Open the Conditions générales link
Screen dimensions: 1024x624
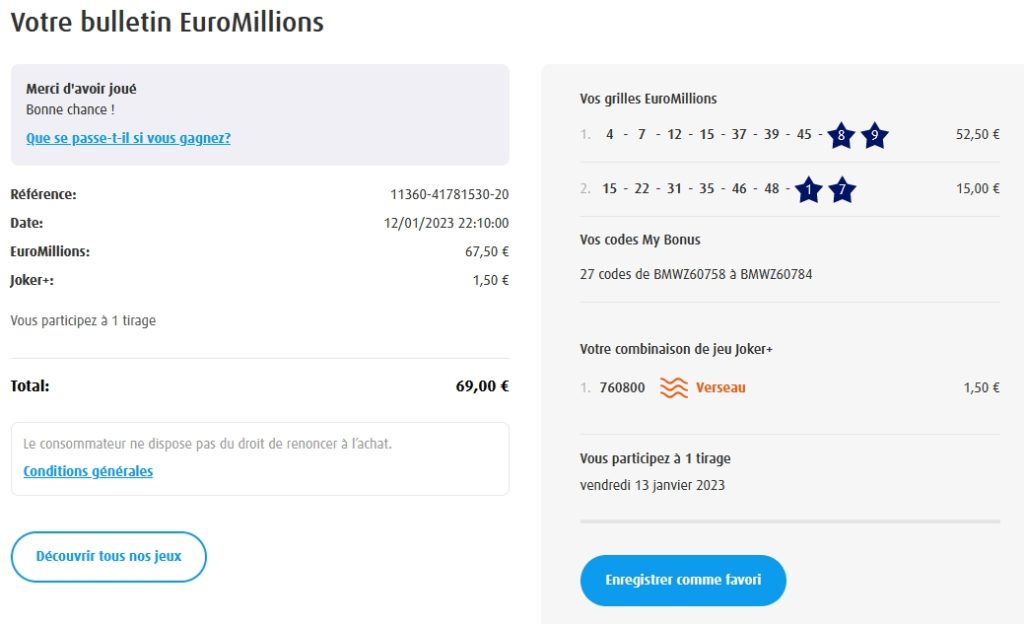point(88,471)
